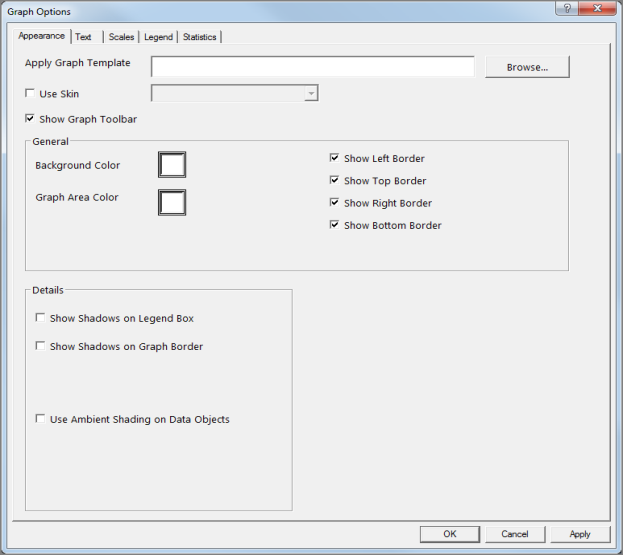
Task: Click the Browse... button
Action: (x=527, y=67)
